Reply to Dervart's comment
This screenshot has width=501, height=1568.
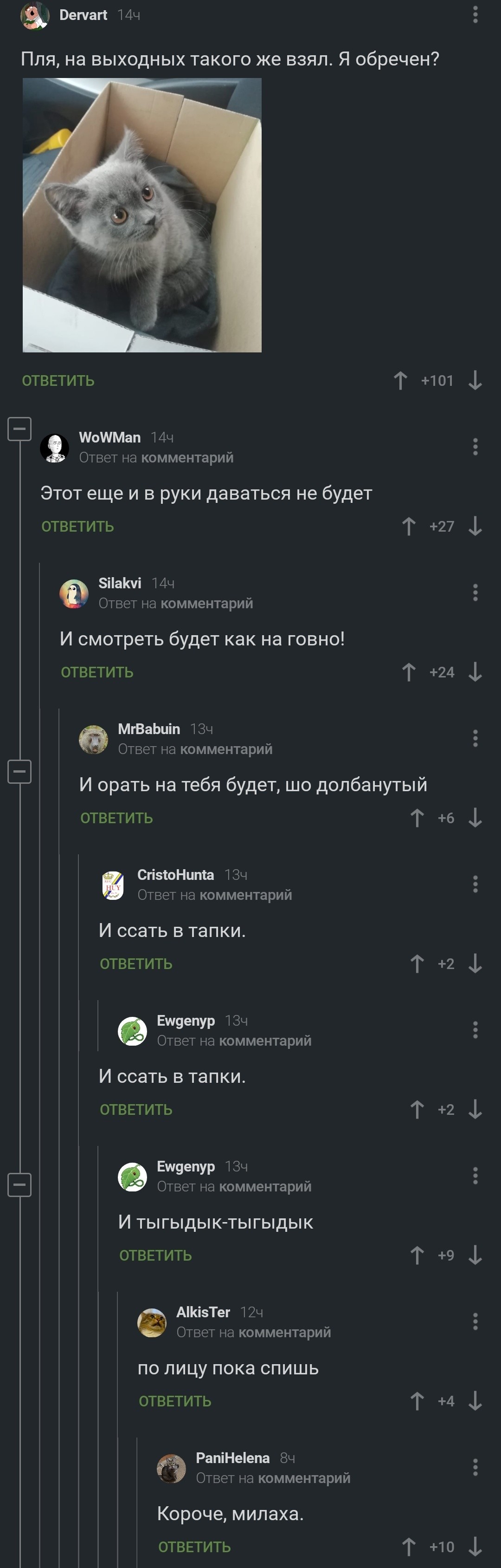tap(58, 381)
